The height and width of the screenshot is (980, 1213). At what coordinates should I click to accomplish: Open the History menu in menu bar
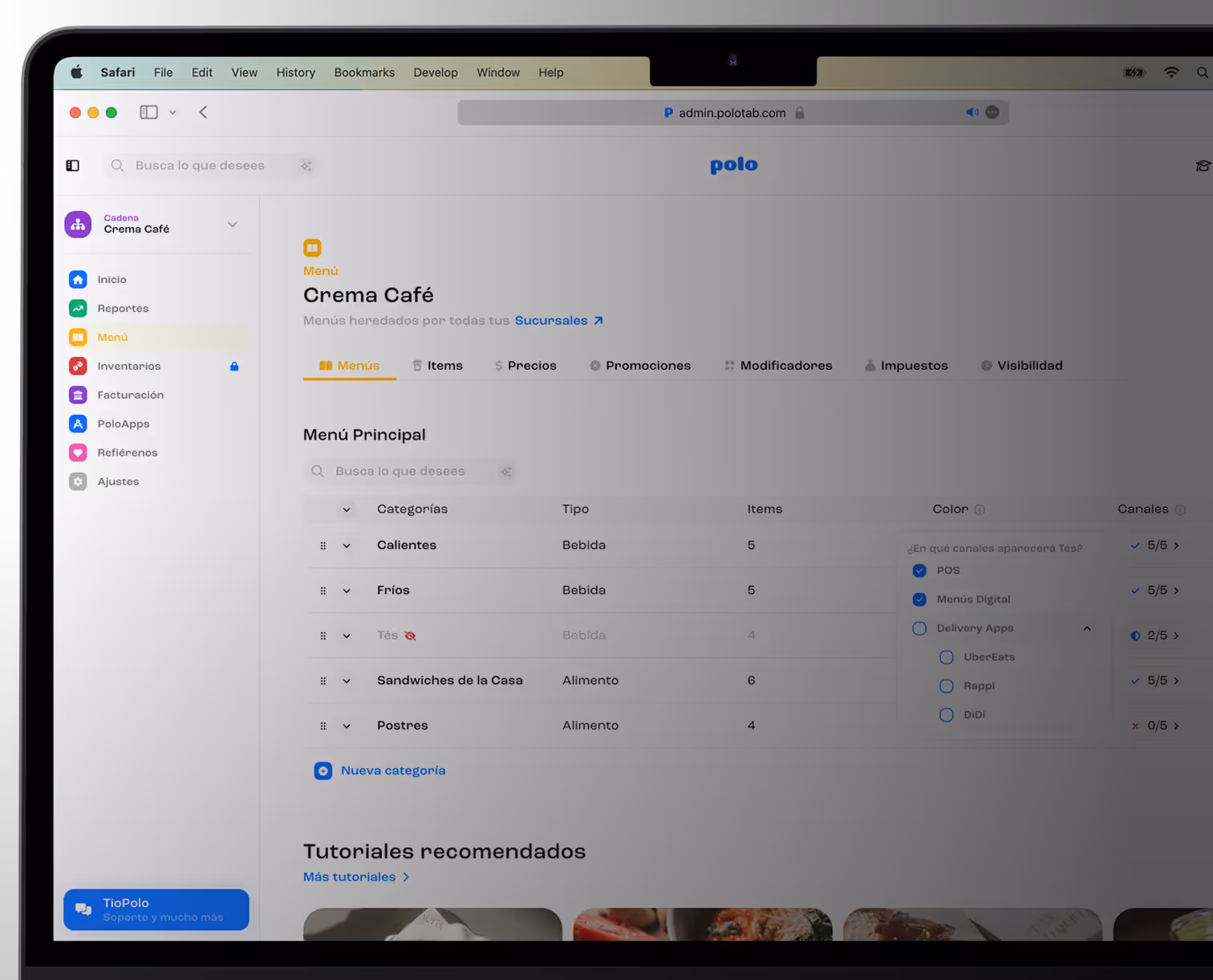tap(296, 72)
